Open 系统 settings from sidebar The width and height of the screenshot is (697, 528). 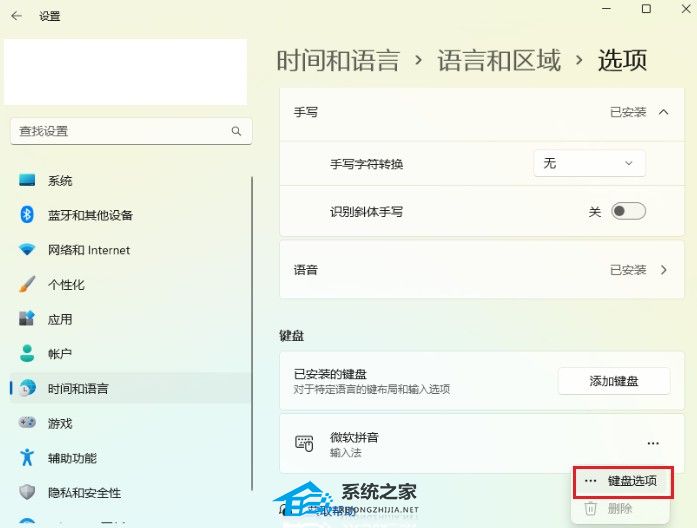60,181
